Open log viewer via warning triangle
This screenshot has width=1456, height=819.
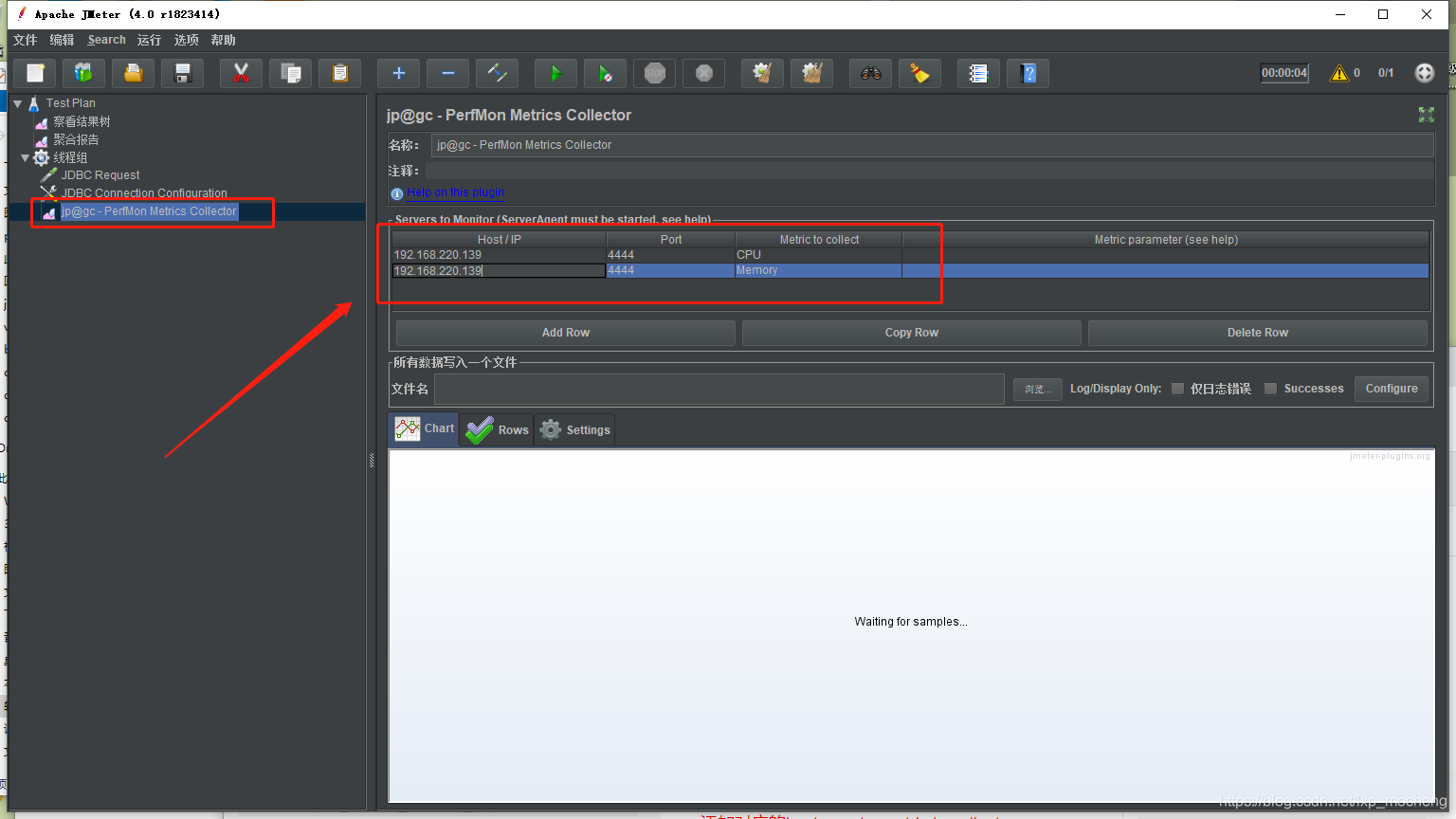click(x=1338, y=73)
